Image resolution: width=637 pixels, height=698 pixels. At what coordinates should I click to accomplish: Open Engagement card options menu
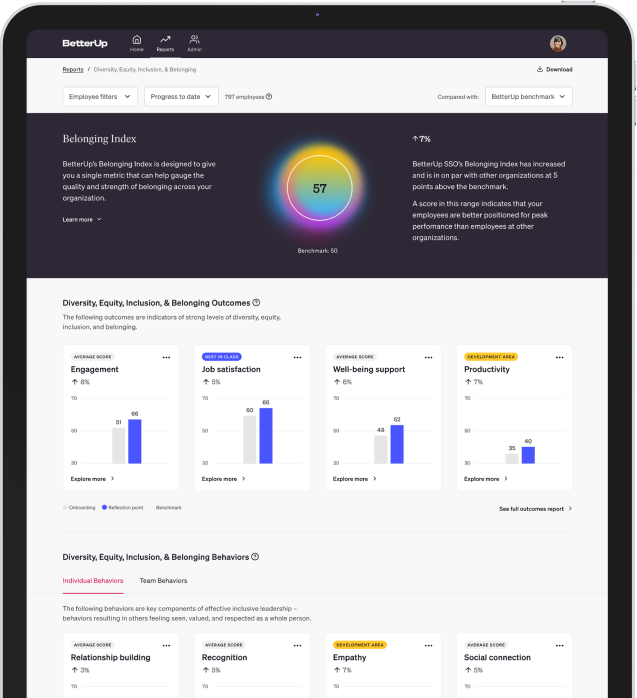coord(166,357)
